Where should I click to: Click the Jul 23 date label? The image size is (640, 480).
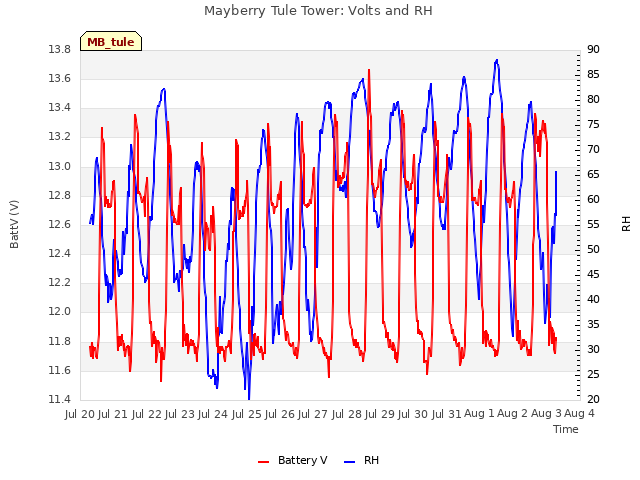(180, 414)
